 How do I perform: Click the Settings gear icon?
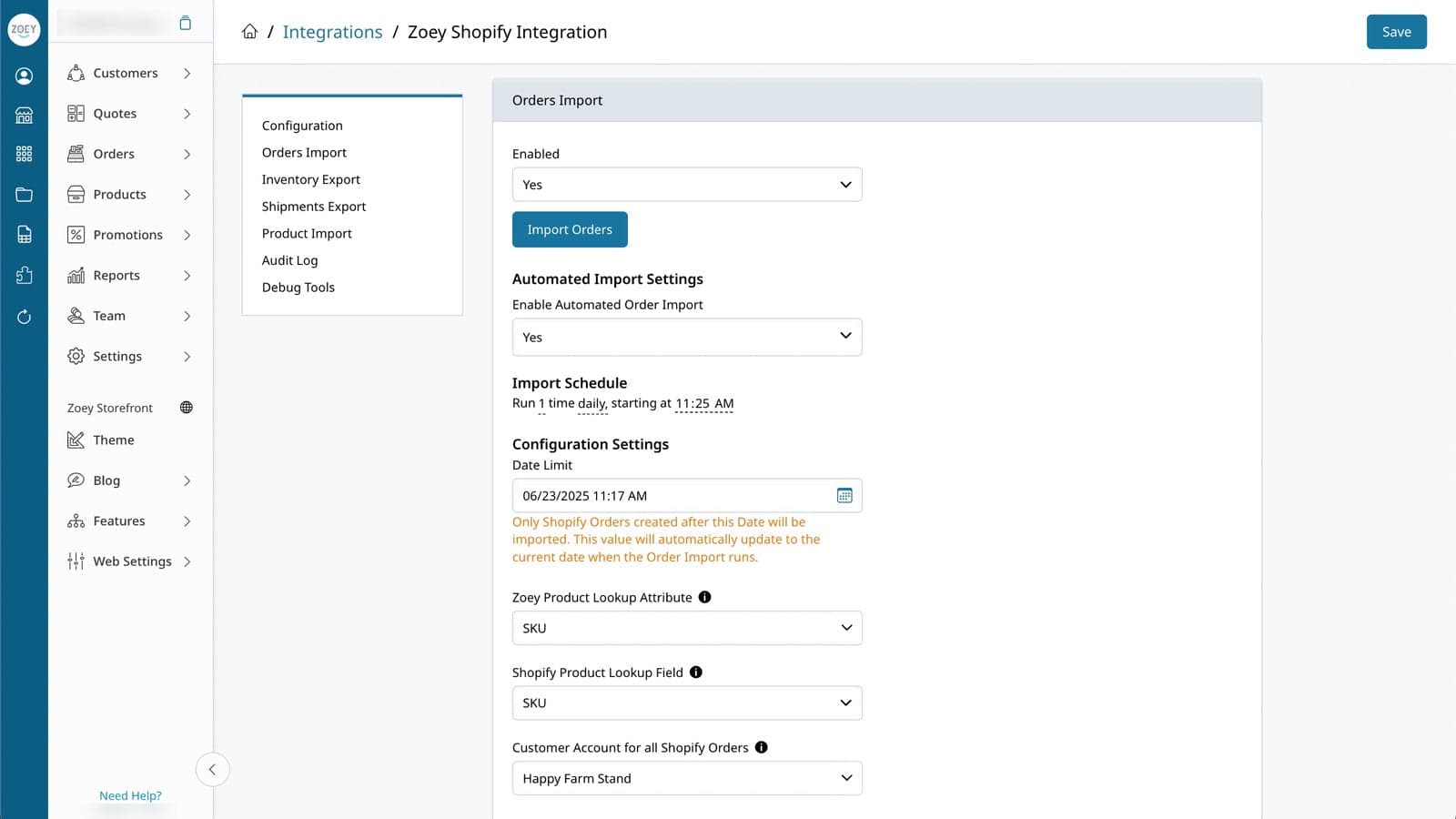point(76,356)
